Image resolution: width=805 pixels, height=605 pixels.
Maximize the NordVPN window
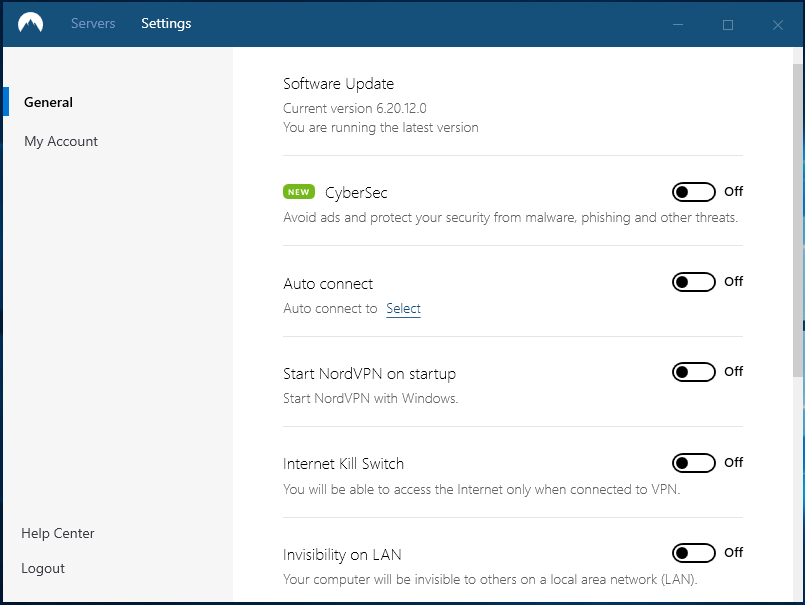[728, 25]
